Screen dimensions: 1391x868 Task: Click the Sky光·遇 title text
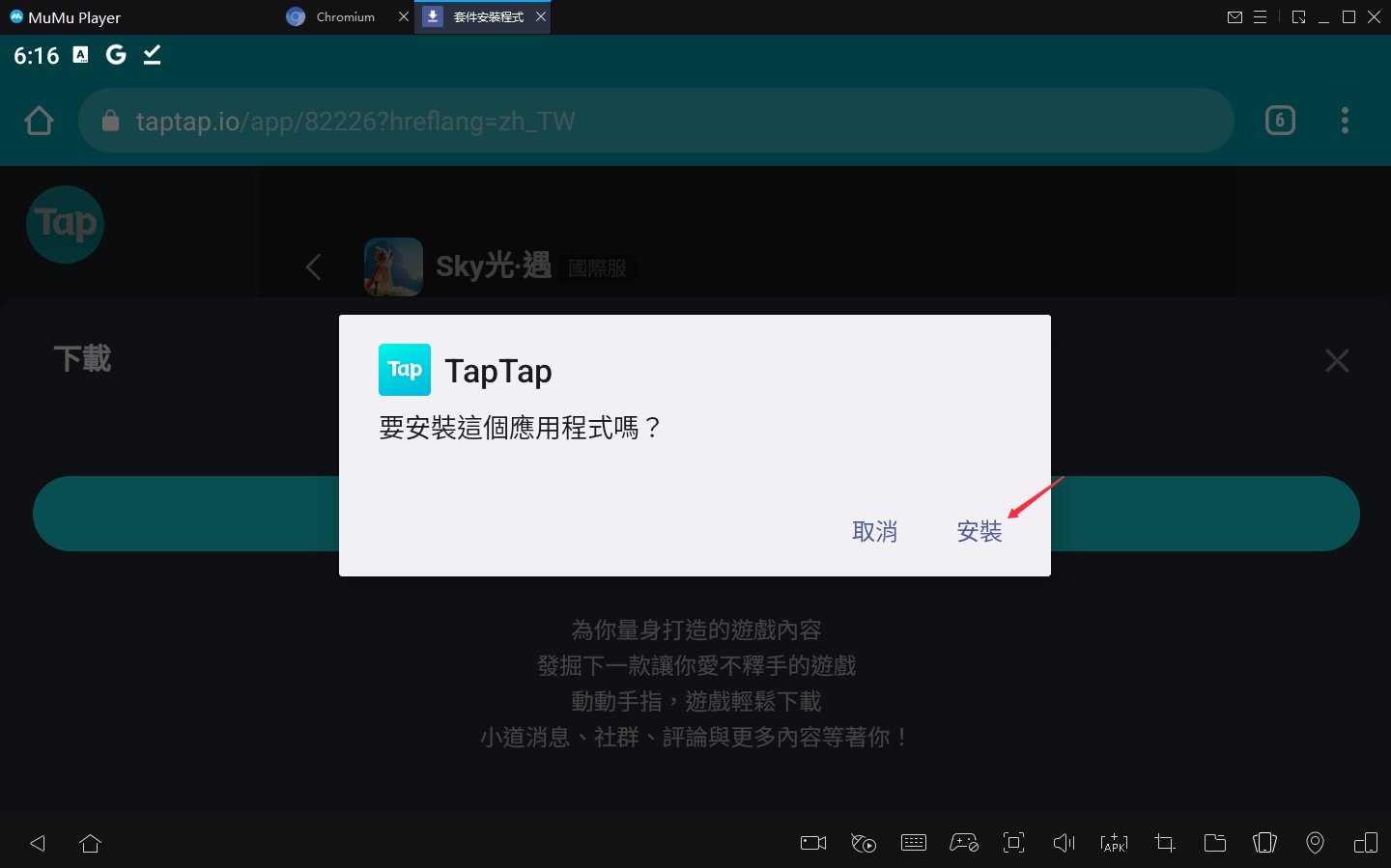coord(494,266)
